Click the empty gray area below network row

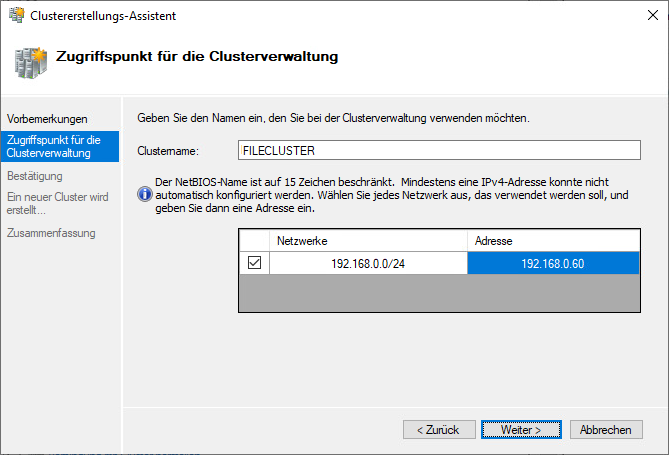[439, 294]
